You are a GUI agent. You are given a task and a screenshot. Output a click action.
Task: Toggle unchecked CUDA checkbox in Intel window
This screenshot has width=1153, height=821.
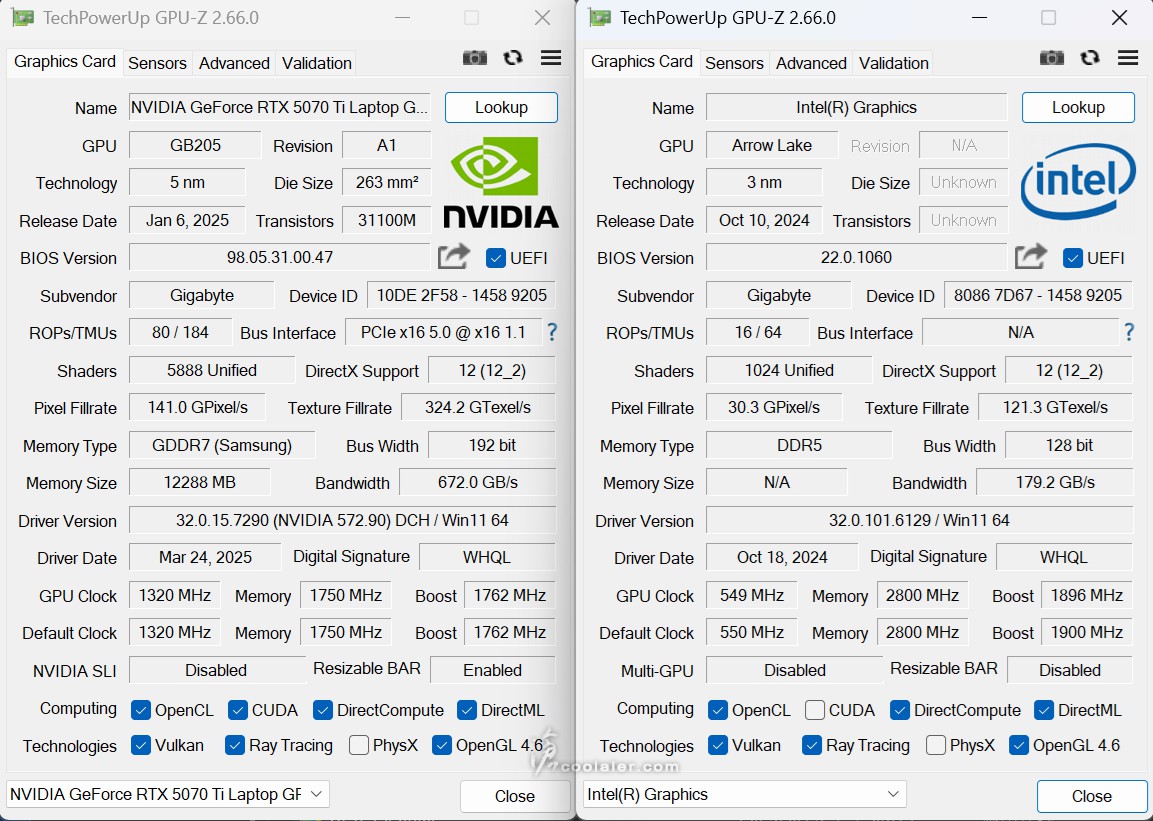(x=815, y=710)
